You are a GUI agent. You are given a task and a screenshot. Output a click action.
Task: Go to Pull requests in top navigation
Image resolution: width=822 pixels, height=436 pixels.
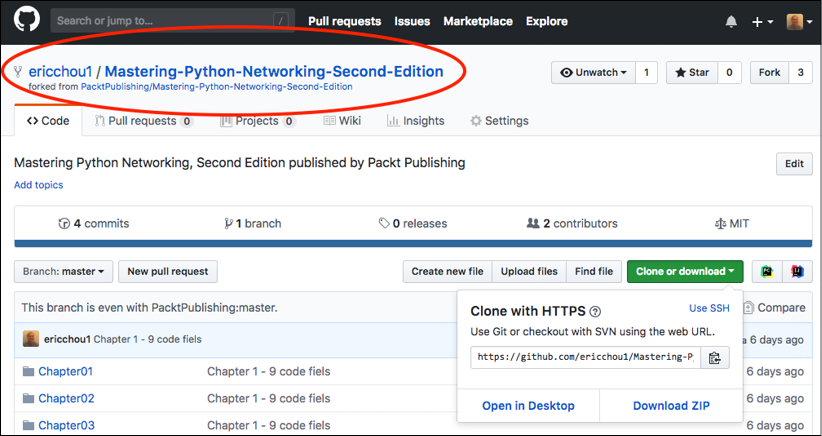[344, 21]
